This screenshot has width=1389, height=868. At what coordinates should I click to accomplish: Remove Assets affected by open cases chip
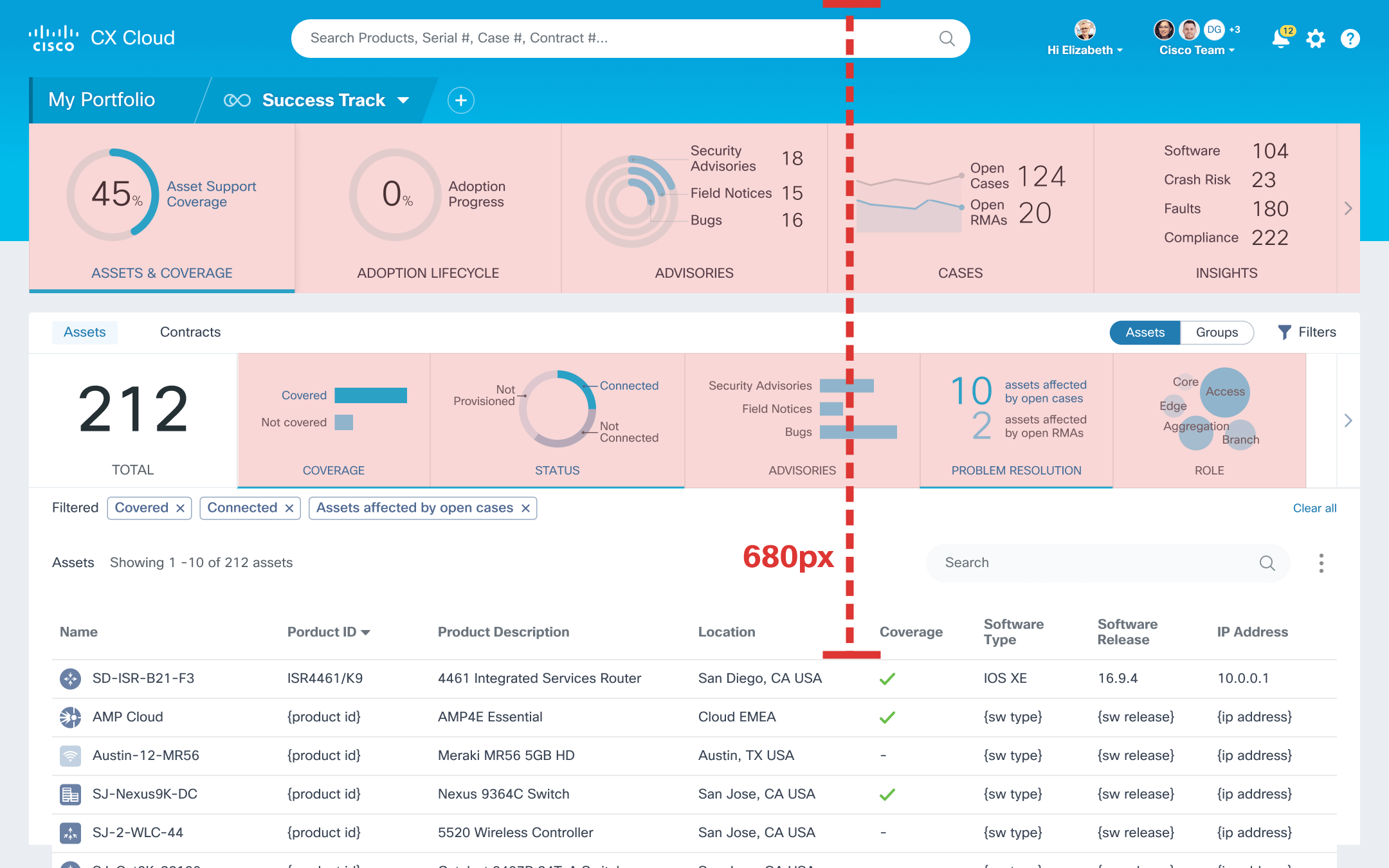[525, 509]
